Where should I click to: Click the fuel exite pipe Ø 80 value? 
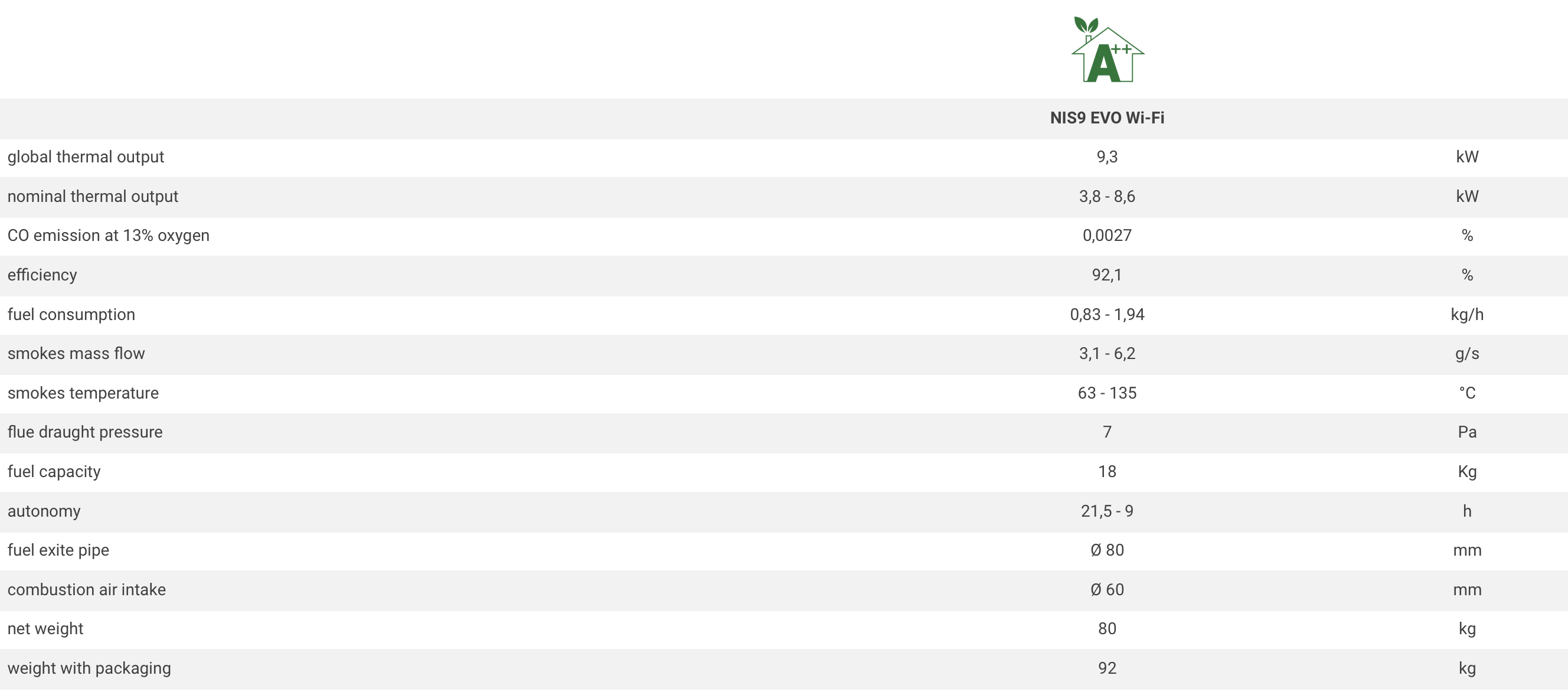(x=1106, y=550)
